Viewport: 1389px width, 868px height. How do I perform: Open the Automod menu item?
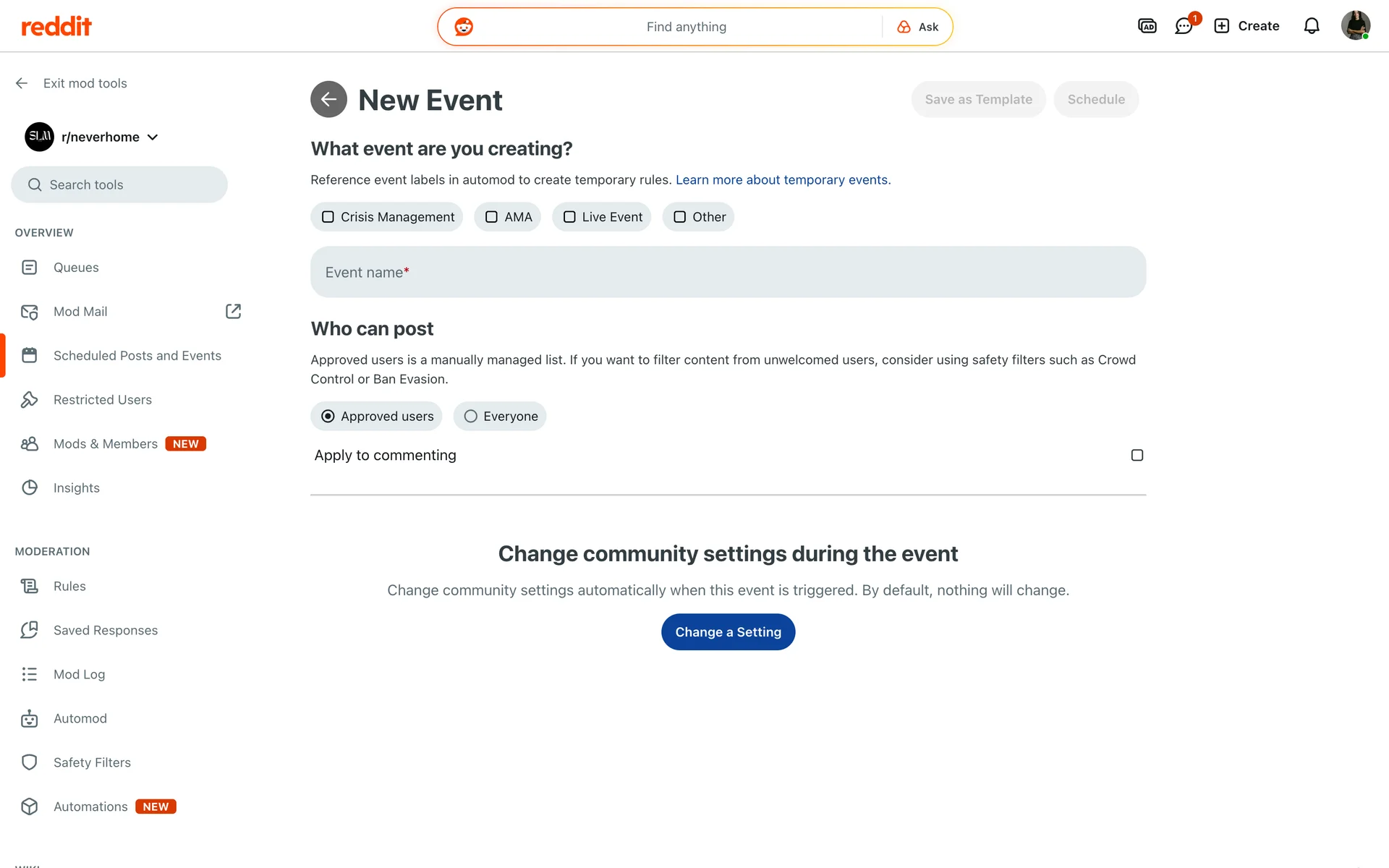pyautogui.click(x=80, y=718)
